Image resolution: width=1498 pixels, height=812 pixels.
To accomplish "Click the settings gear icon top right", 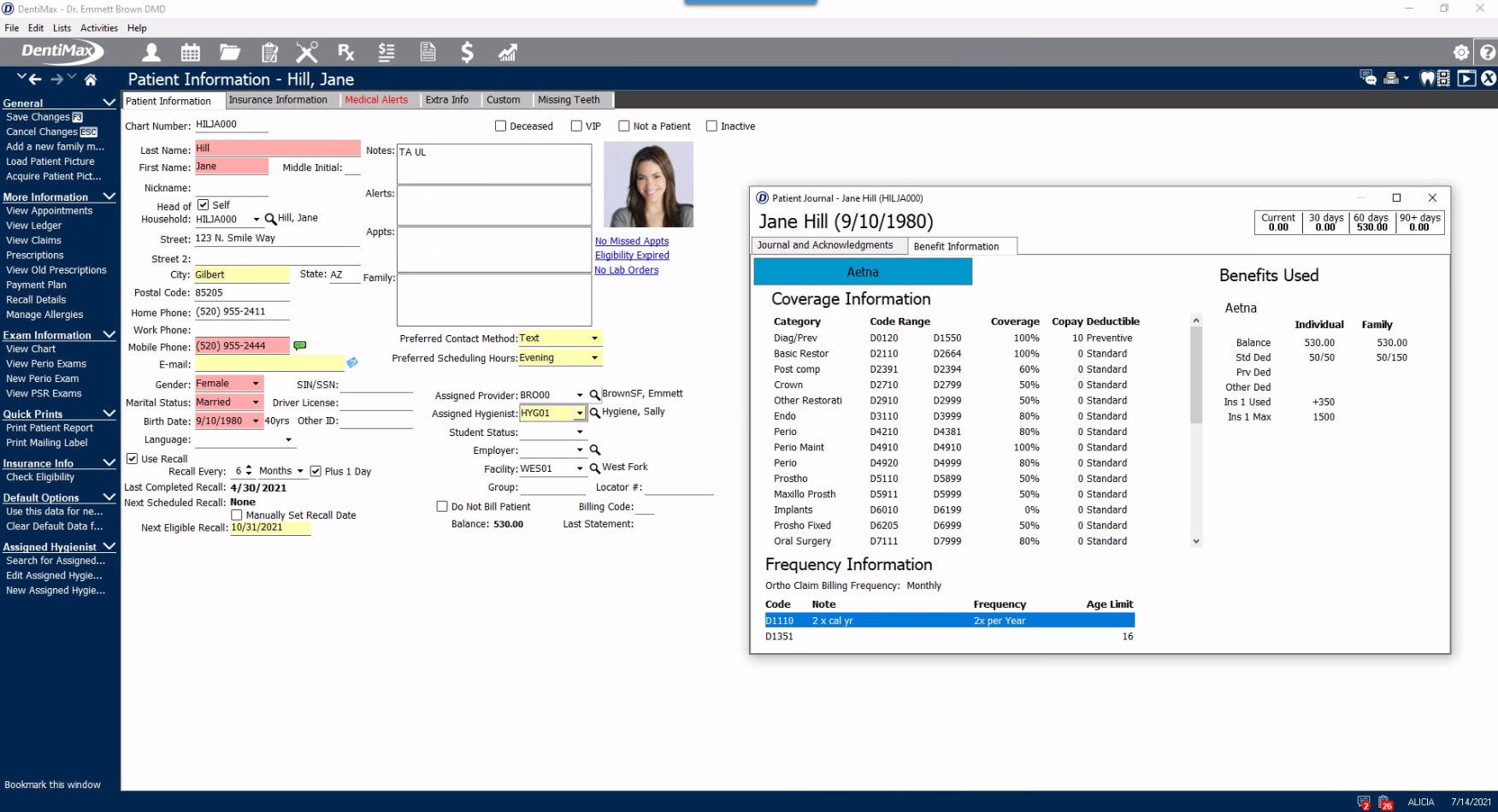I will pyautogui.click(x=1461, y=51).
